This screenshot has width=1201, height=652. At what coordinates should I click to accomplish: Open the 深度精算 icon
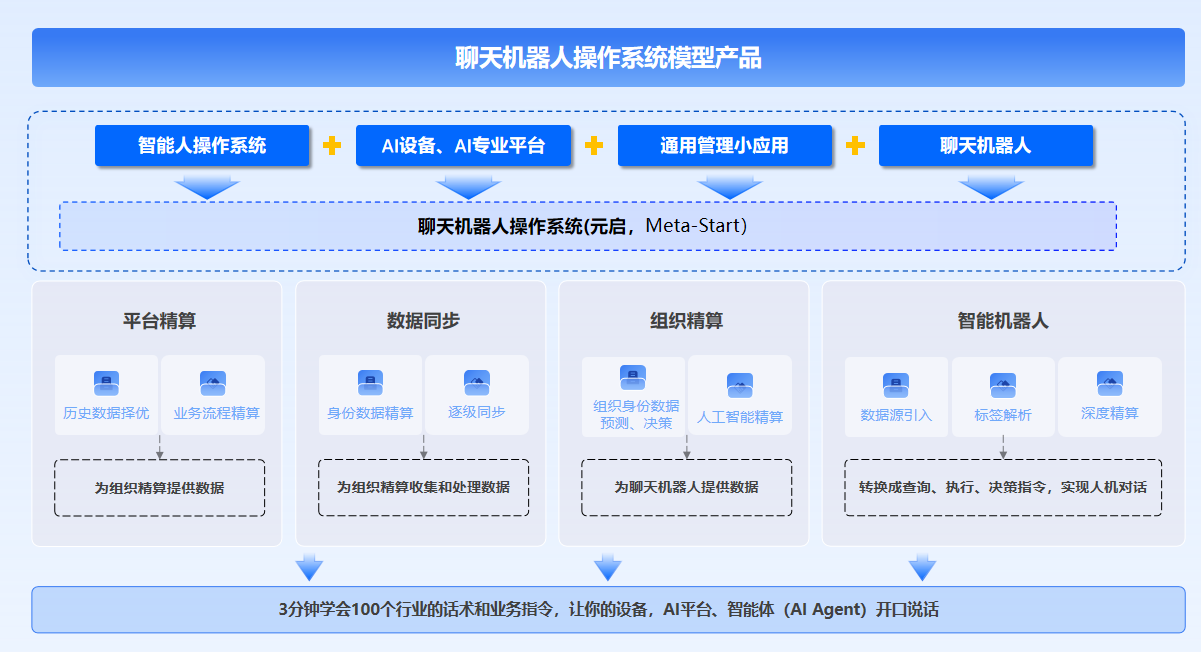pyautogui.click(x=1110, y=383)
